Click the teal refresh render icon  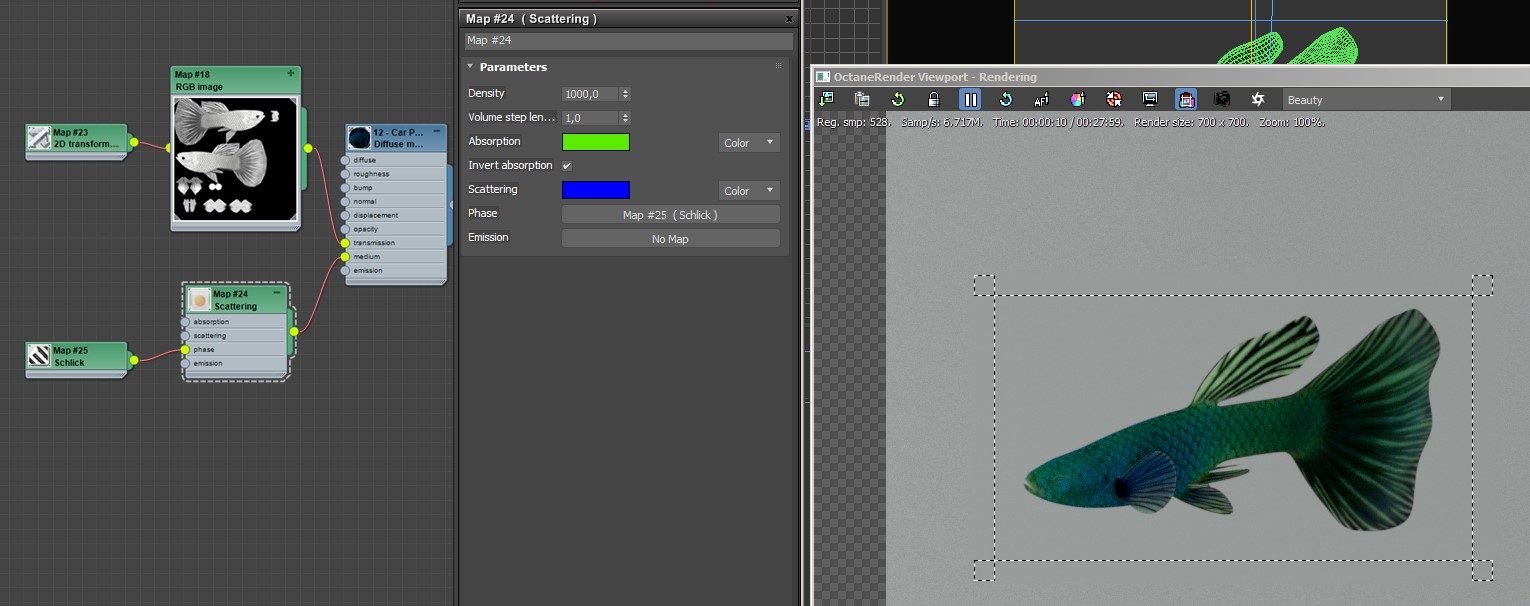1006,99
